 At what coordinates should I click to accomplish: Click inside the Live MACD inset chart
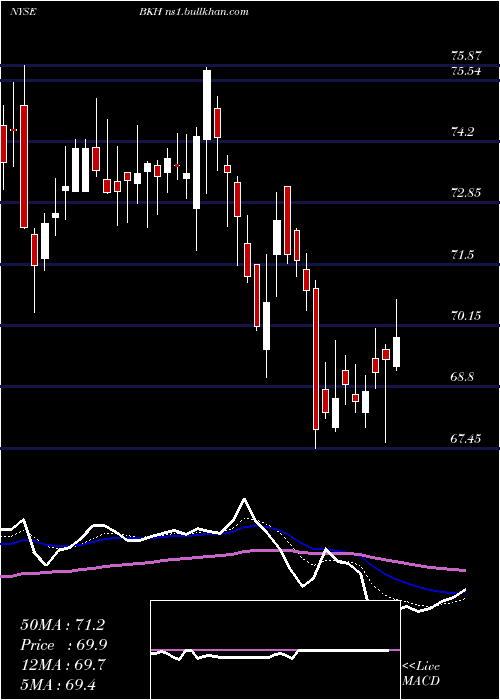click(x=275, y=650)
